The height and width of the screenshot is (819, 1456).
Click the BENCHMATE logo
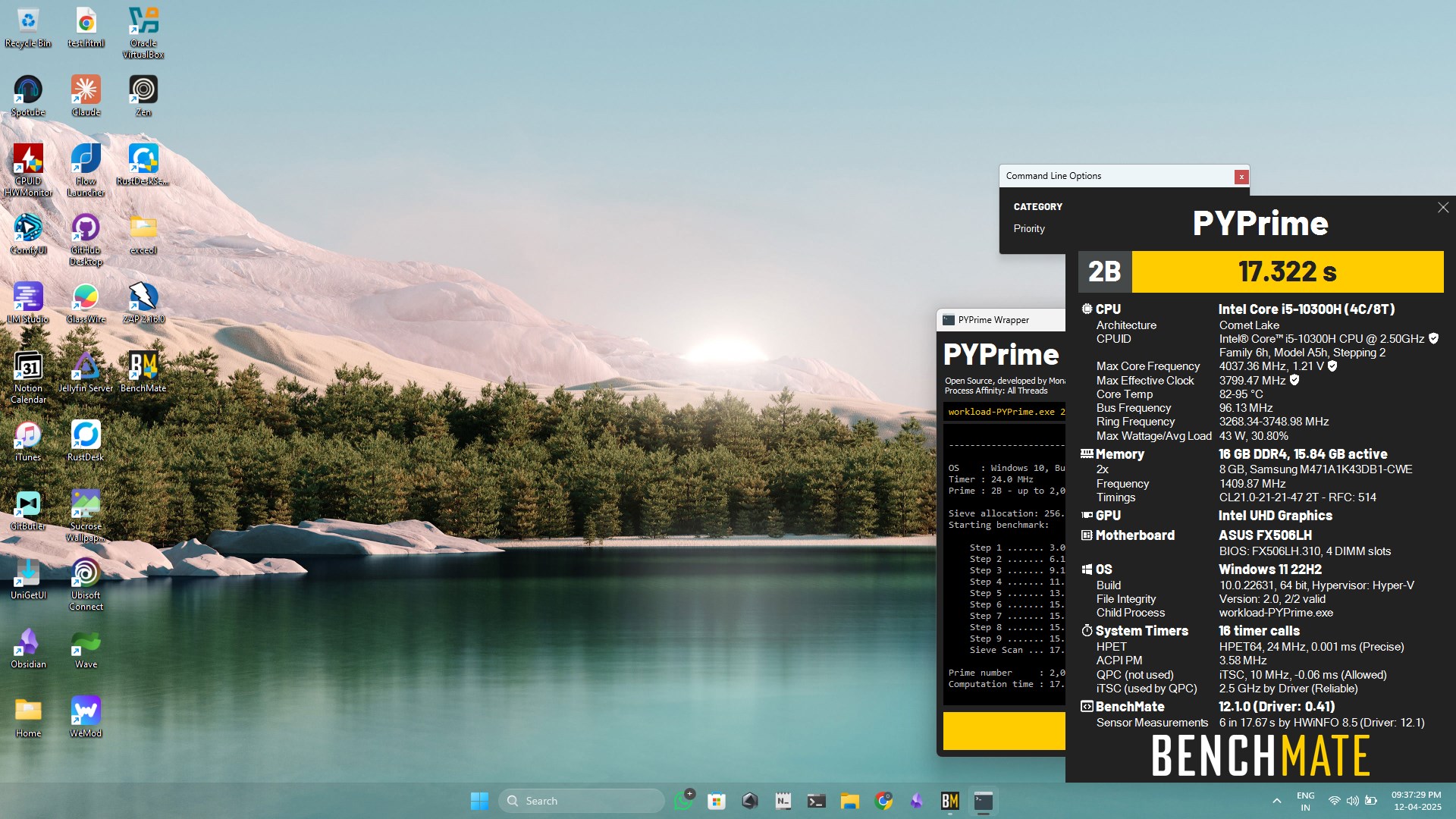pos(1260,756)
